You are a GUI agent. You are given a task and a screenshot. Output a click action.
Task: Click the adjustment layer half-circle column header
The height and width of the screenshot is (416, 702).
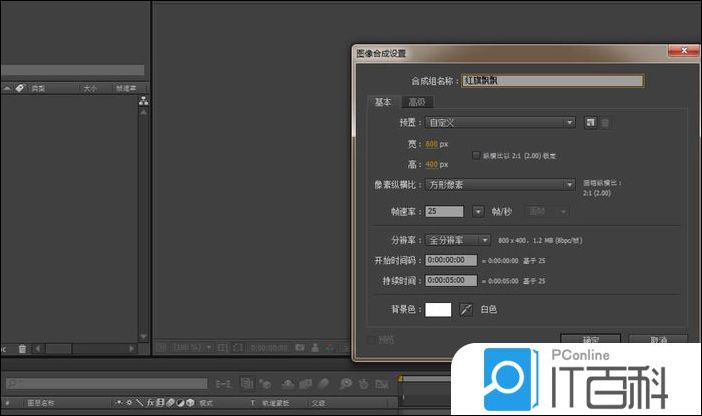[x=180, y=403]
